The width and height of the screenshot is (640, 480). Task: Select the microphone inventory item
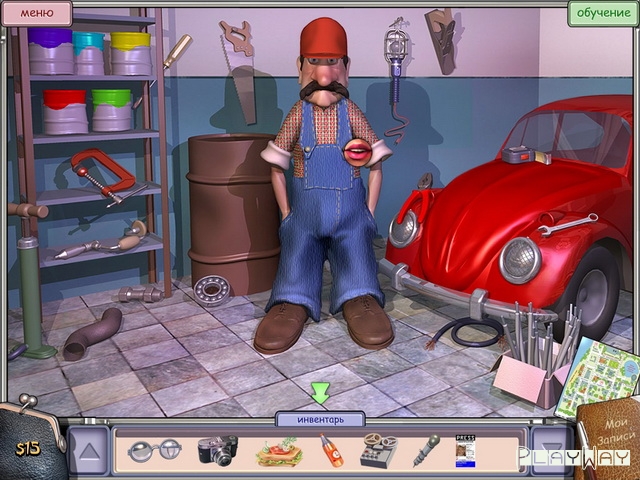[426, 450]
